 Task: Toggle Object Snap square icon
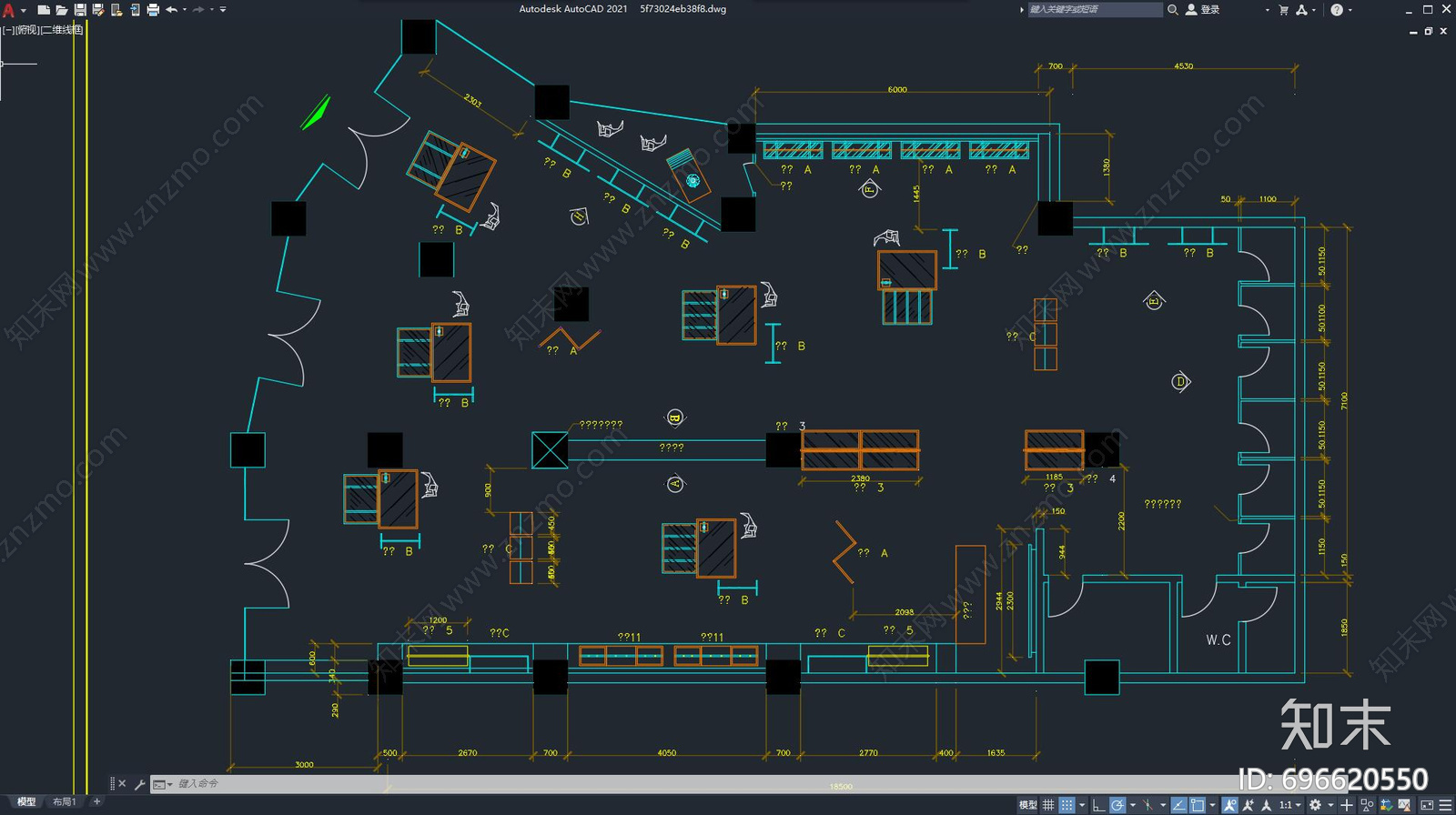[x=1198, y=805]
